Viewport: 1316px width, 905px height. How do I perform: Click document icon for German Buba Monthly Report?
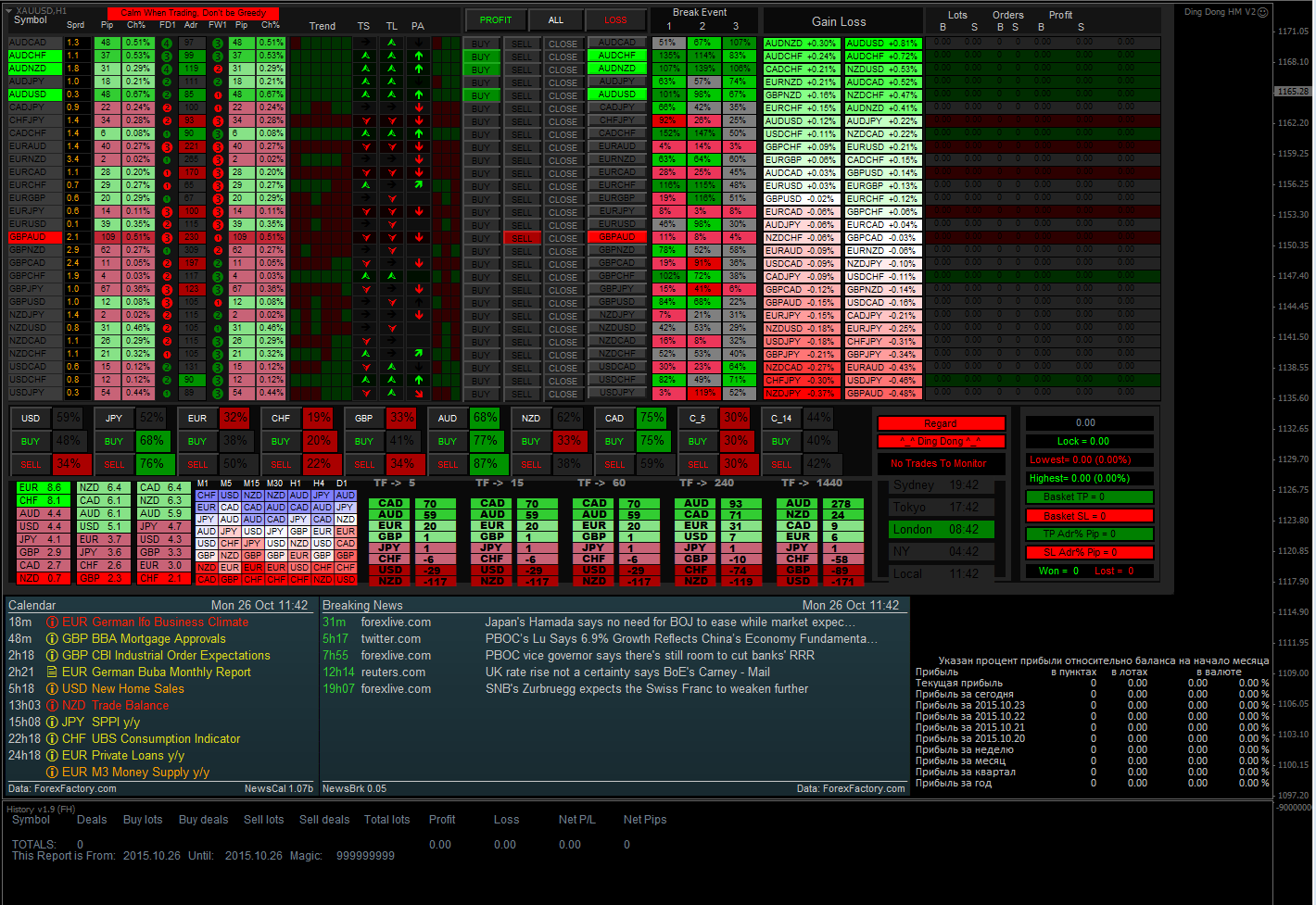click(x=53, y=672)
